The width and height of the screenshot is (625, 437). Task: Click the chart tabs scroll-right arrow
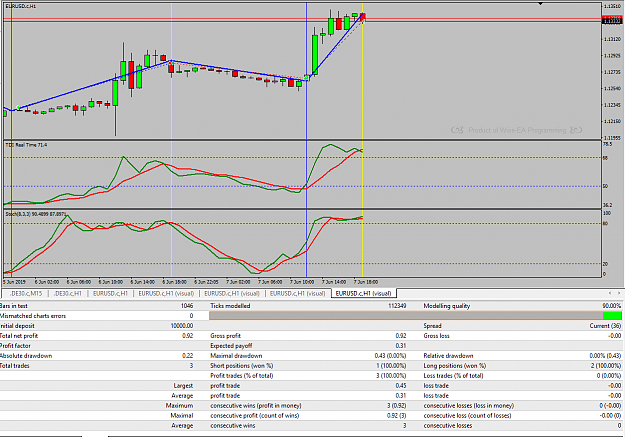point(619,293)
